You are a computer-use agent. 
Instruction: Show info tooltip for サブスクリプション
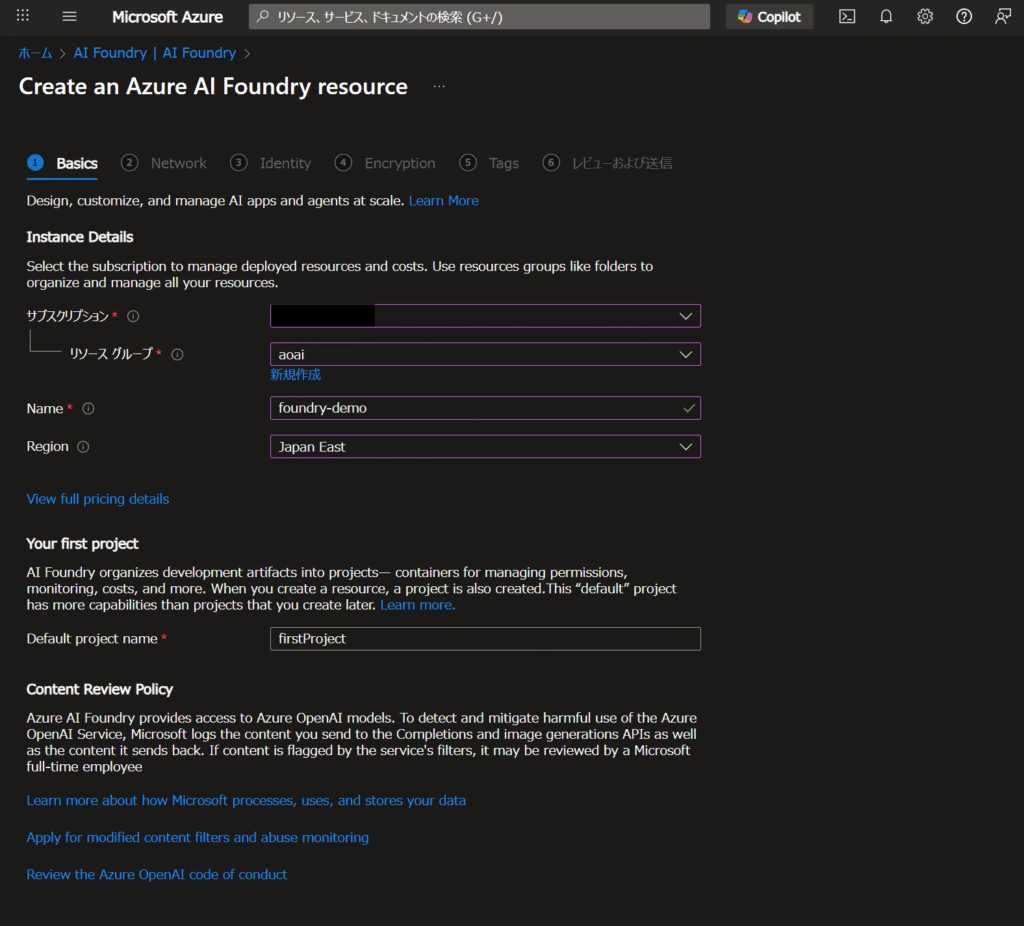tap(133, 317)
